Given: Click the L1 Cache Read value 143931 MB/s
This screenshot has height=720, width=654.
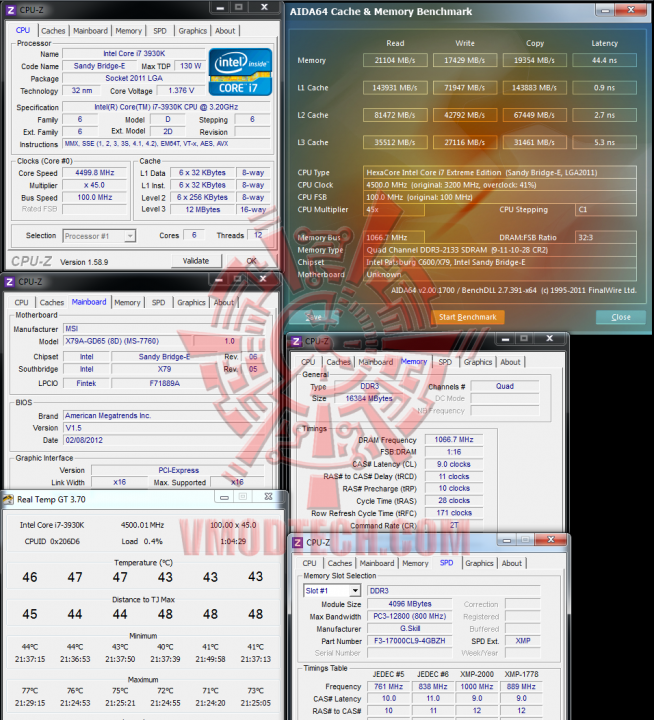Looking at the screenshot, I should tap(395, 88).
